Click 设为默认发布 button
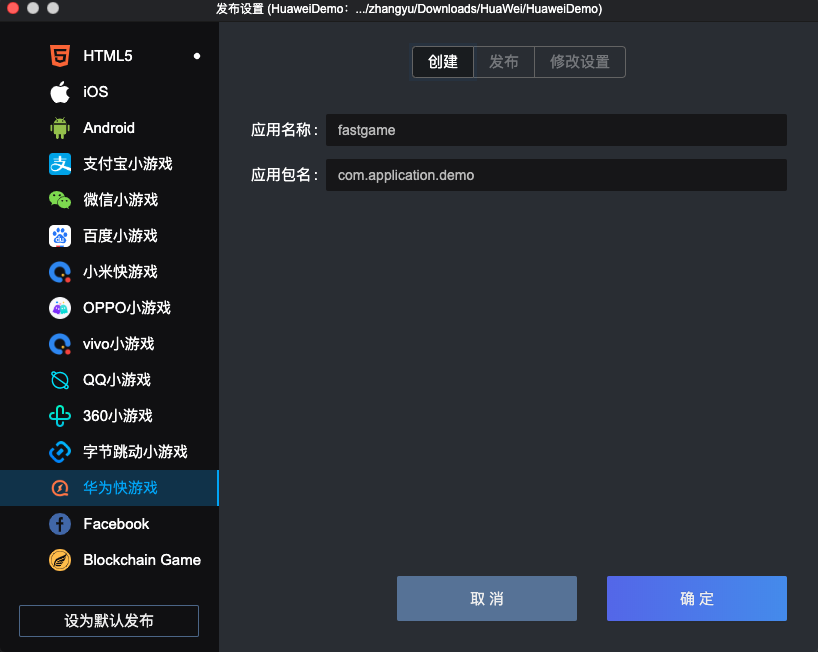 tap(109, 621)
